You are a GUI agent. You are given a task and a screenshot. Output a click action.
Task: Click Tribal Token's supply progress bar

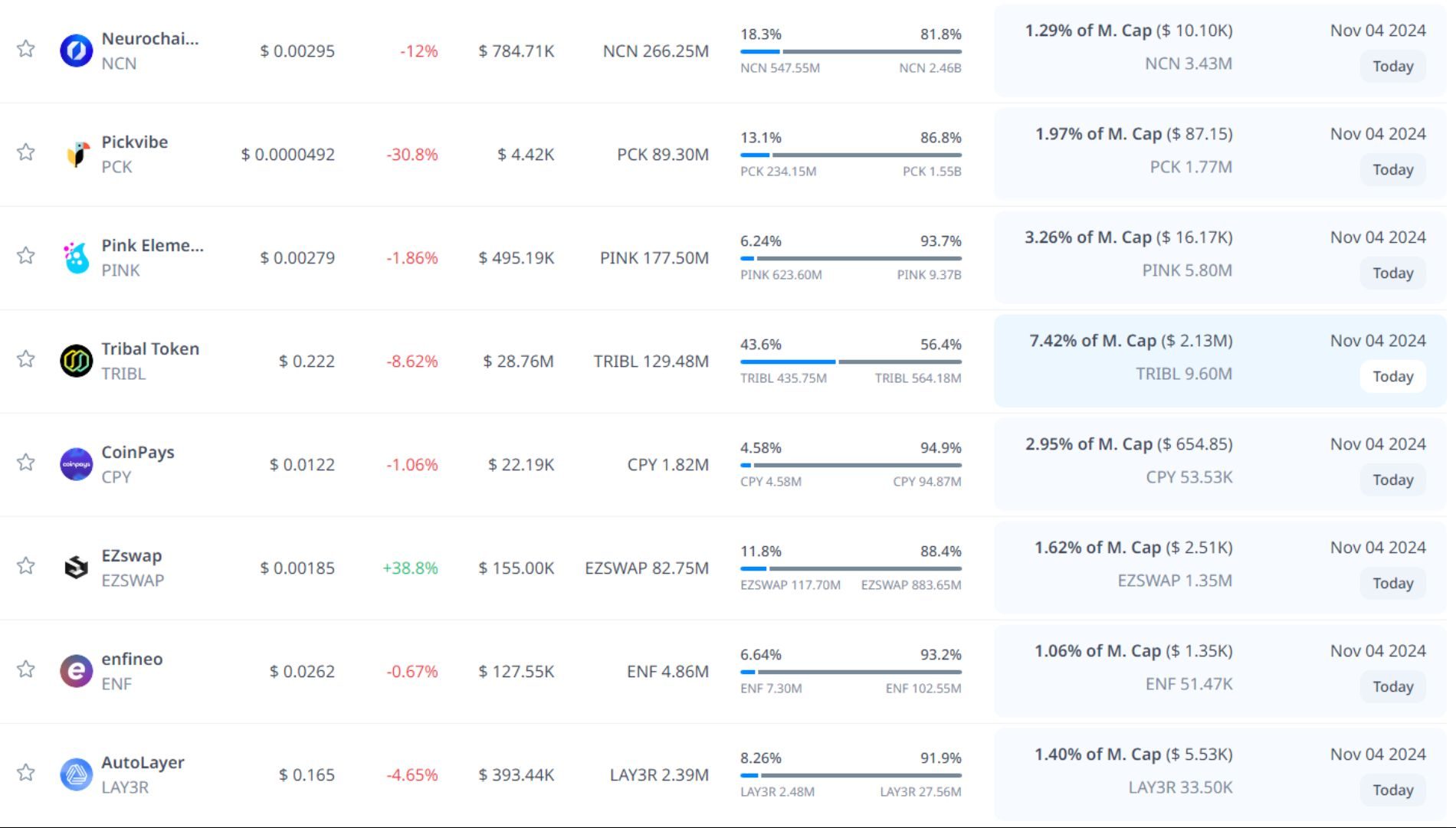pos(851,362)
